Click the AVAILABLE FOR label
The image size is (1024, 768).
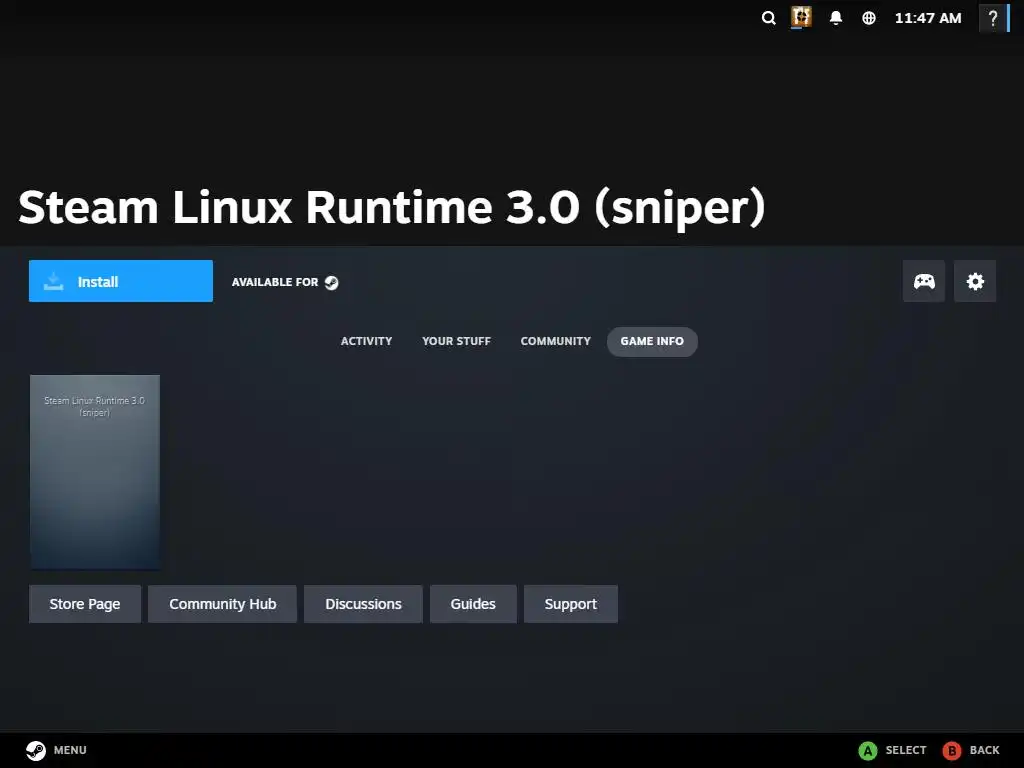275,282
